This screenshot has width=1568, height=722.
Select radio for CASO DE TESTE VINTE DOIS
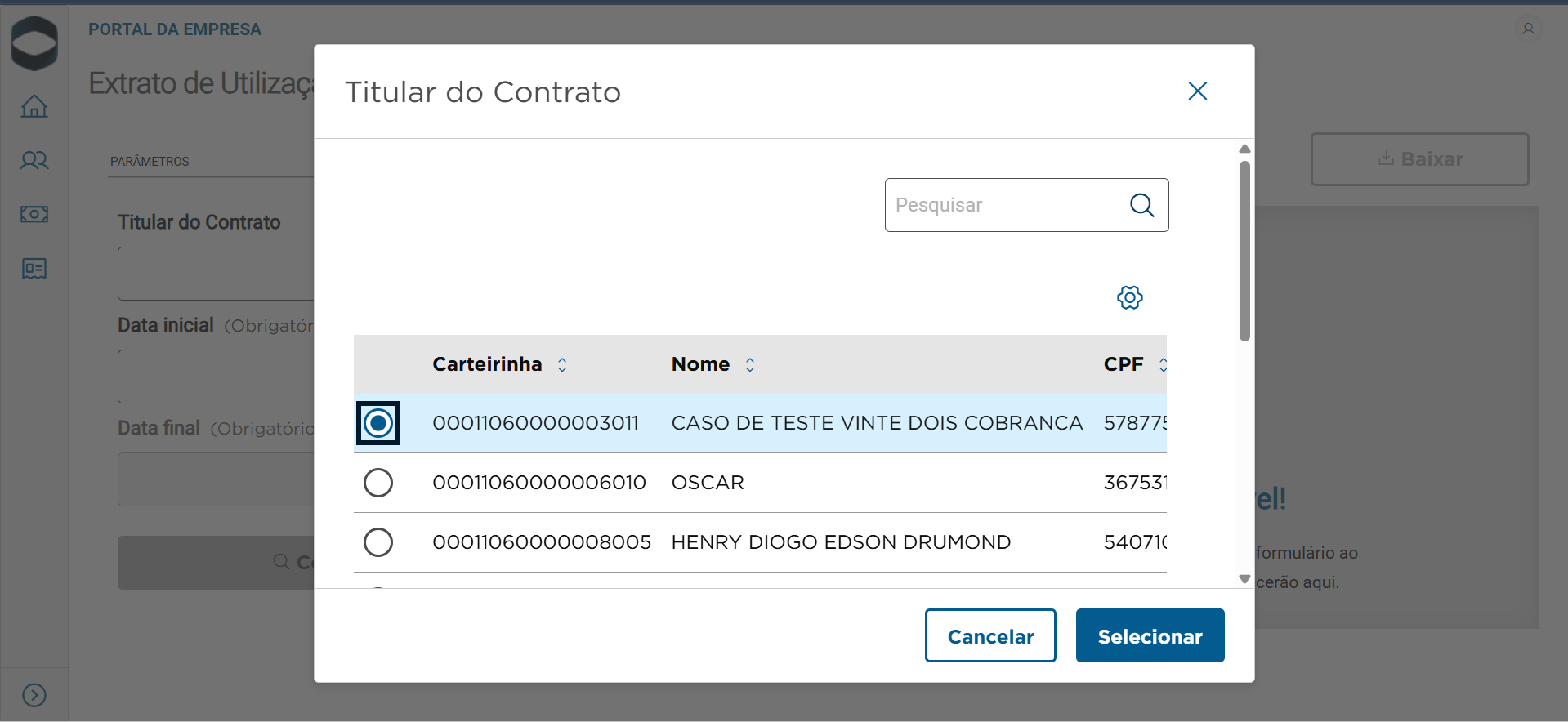(x=378, y=423)
